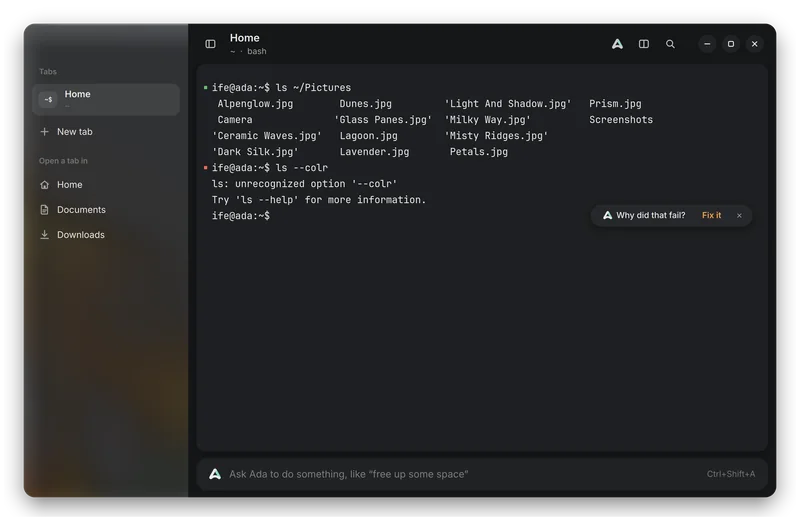Click 'Misty Ridges.jpg' entry
Image resolution: width=800 pixels, height=521 pixels.
tap(496, 136)
